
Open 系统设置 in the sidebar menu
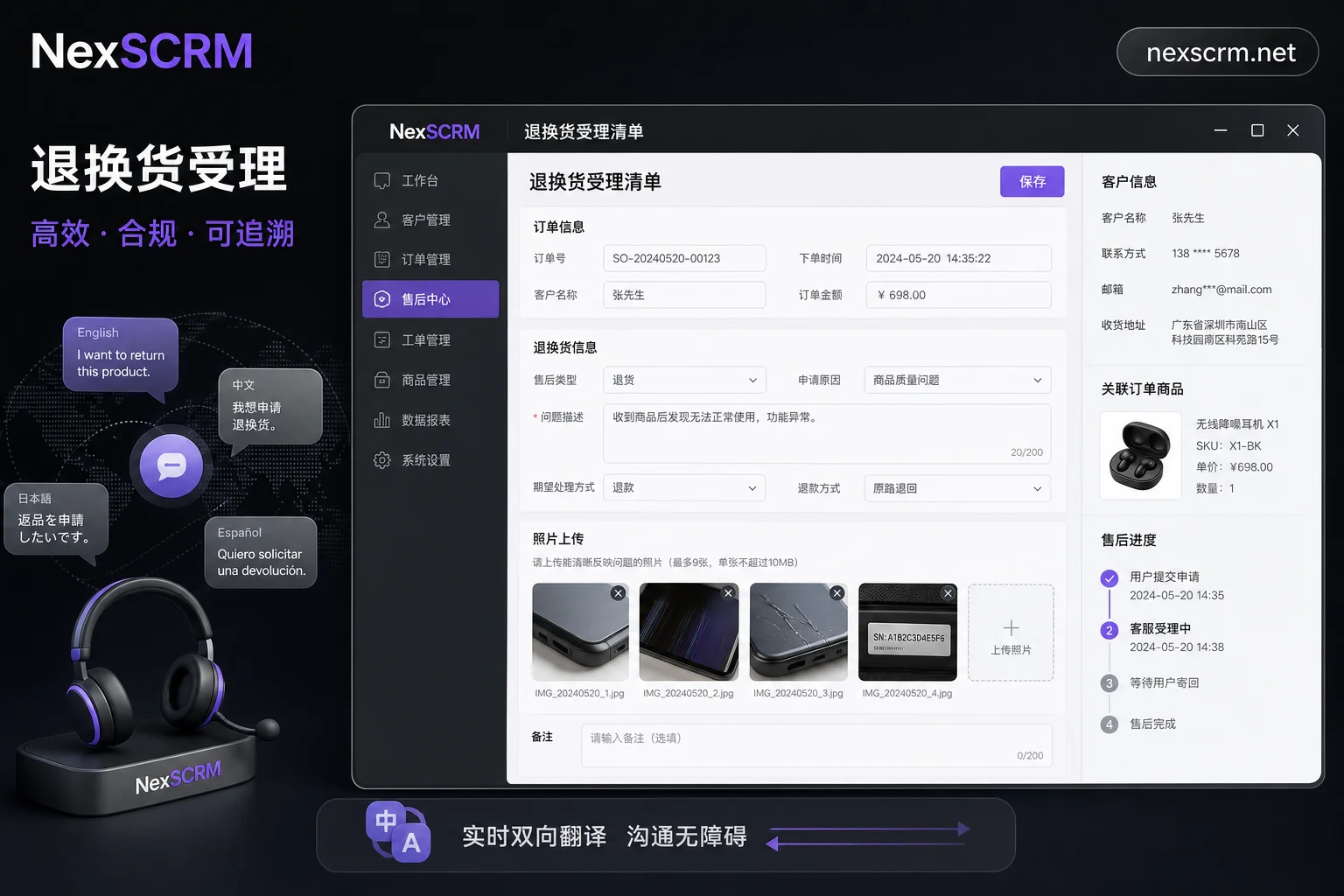430,460
